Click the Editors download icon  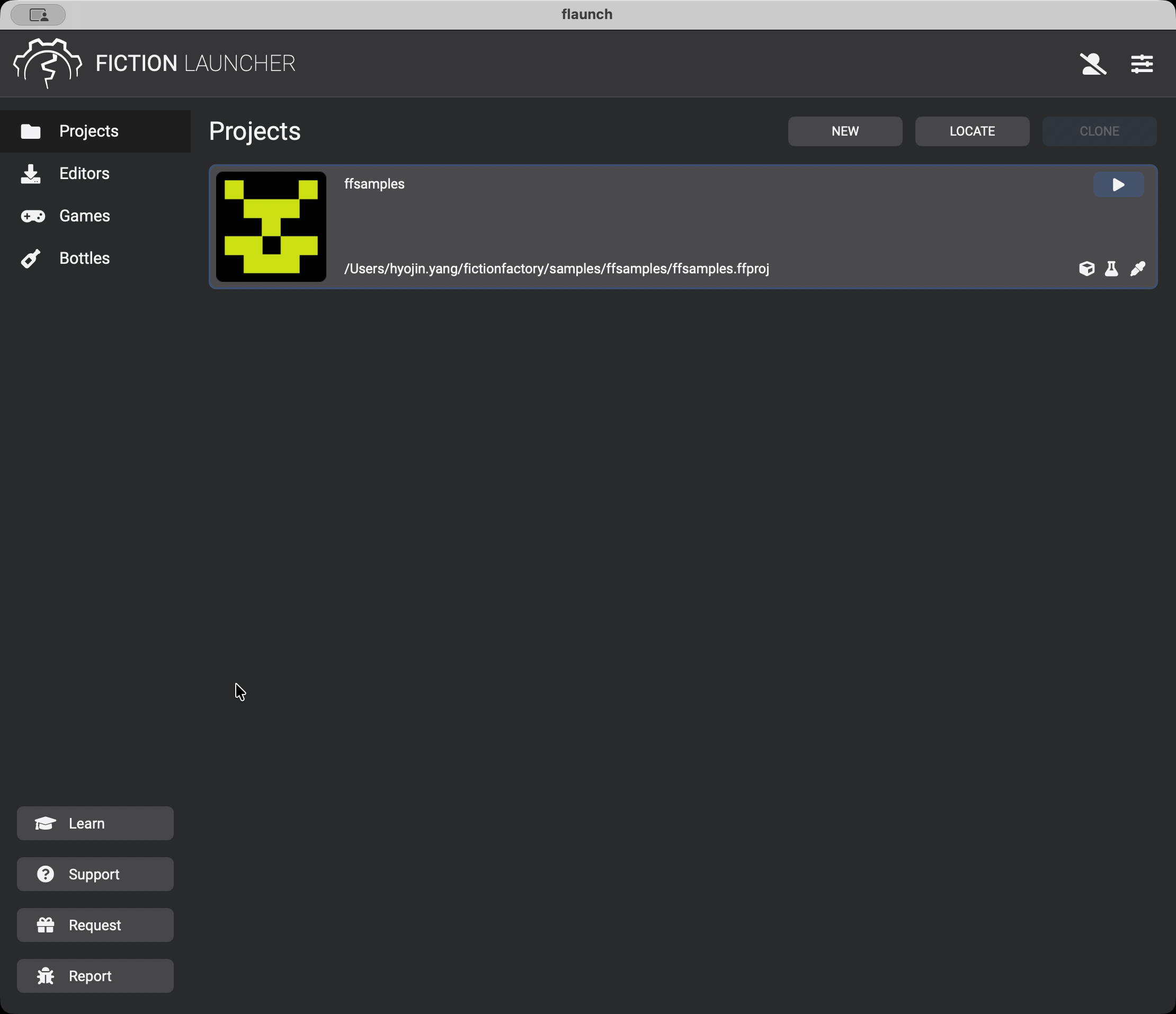[x=31, y=174]
